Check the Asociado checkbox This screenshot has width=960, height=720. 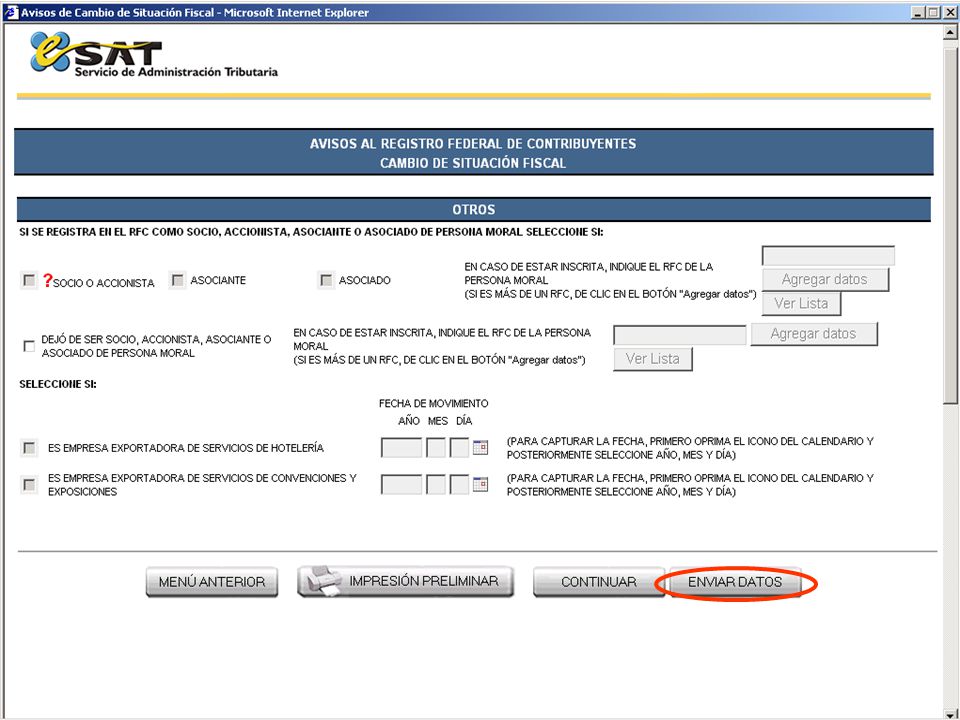(326, 280)
